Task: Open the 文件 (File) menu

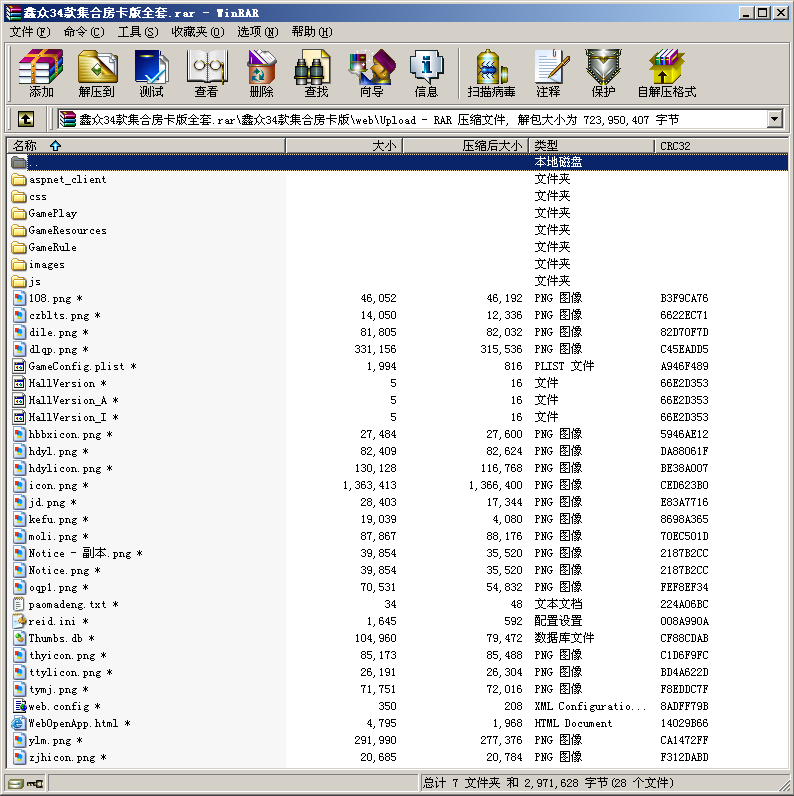Action: click(30, 31)
